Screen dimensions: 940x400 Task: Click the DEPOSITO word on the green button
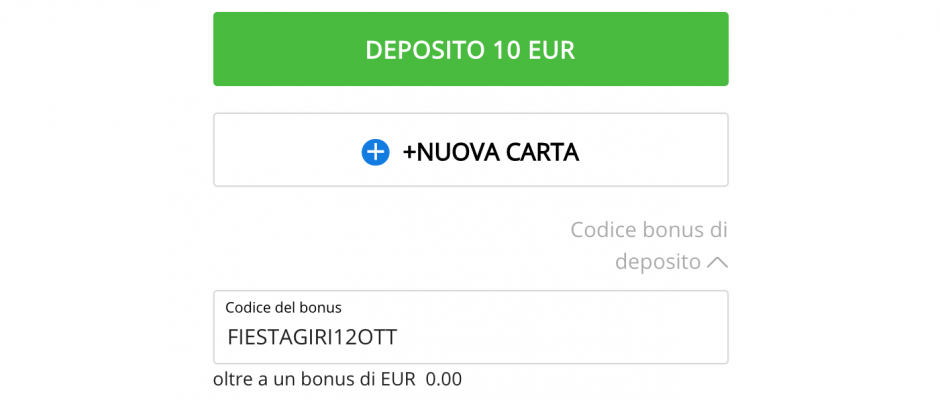click(x=424, y=50)
